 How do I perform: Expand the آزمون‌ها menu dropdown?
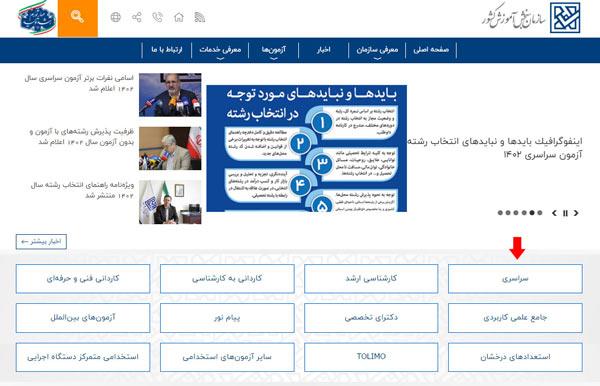[274, 50]
